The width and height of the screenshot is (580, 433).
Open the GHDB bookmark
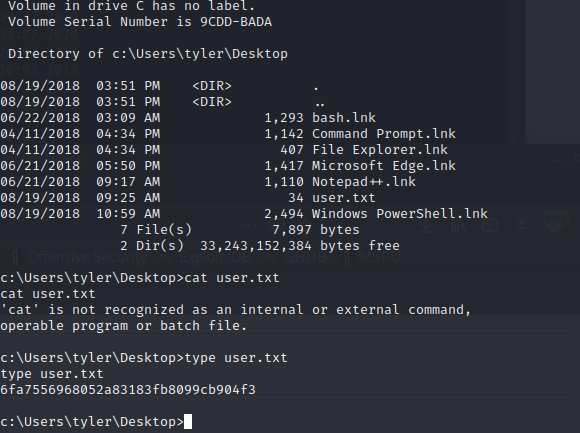tap(298, 257)
